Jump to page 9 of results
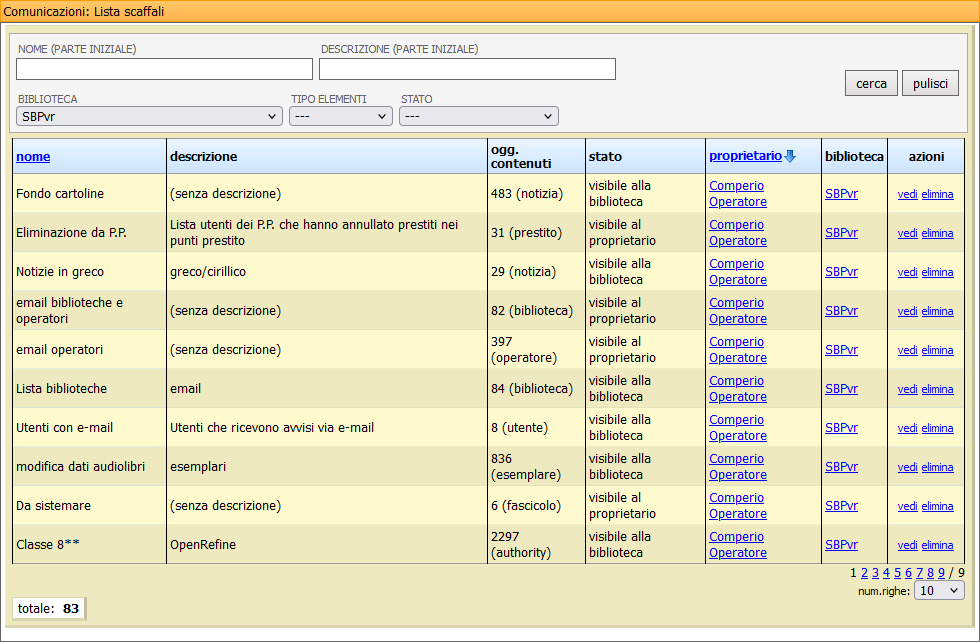 pos(941,573)
